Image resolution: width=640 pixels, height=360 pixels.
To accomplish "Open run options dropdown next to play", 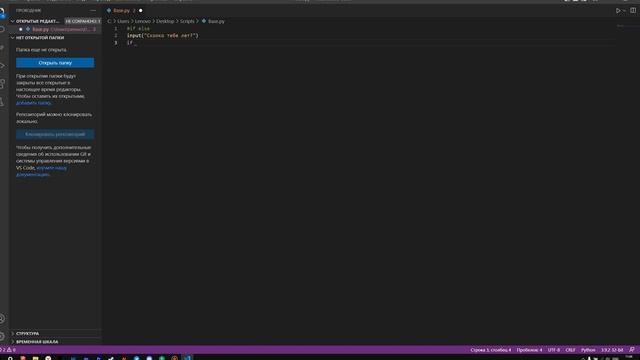I will pyautogui.click(x=624, y=11).
